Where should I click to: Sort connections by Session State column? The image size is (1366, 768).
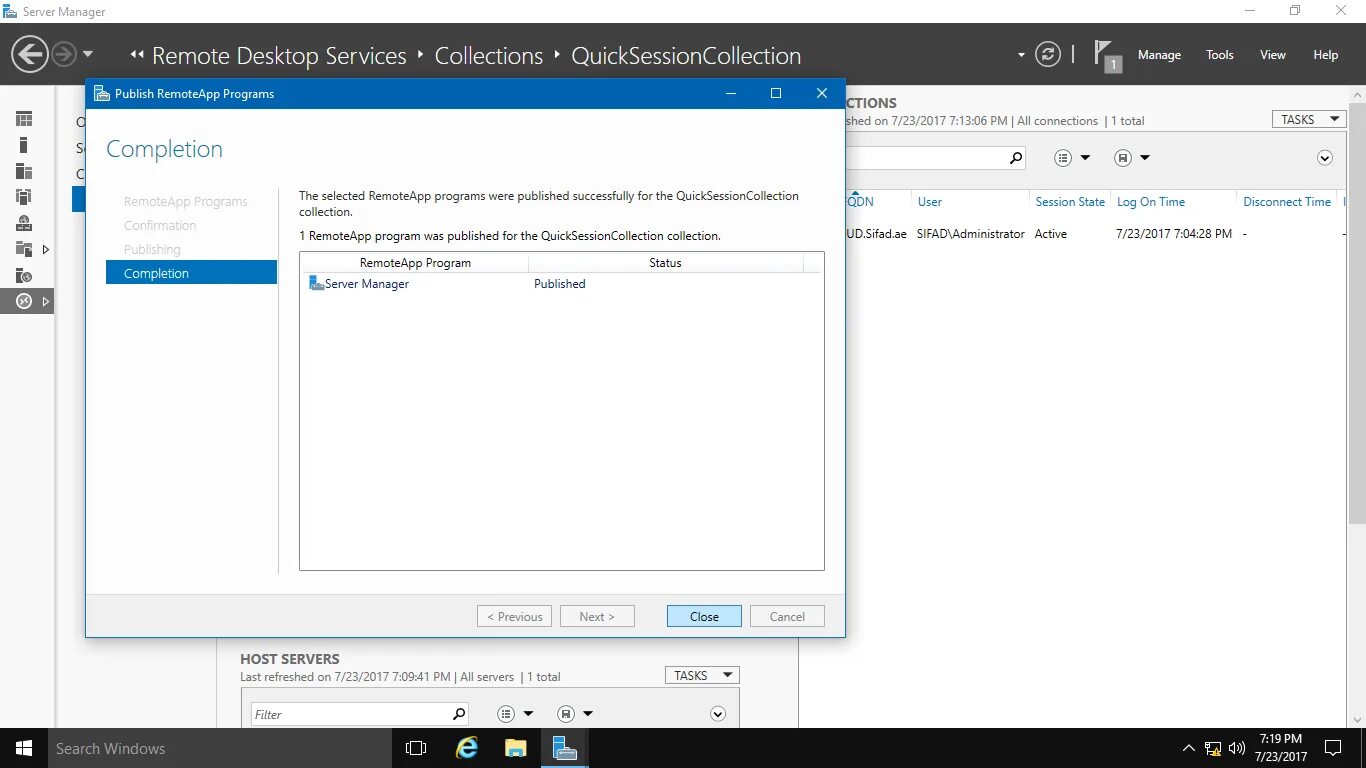pos(1070,202)
